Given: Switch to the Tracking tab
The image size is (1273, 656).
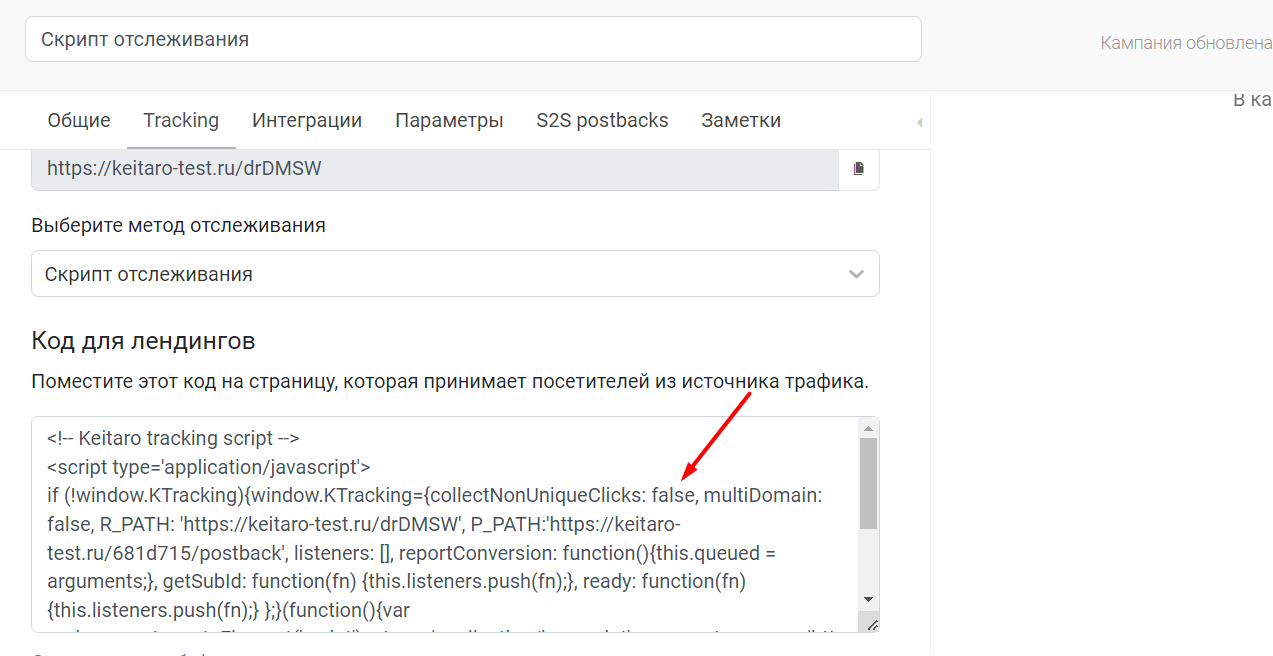Looking at the screenshot, I should click(x=181, y=121).
